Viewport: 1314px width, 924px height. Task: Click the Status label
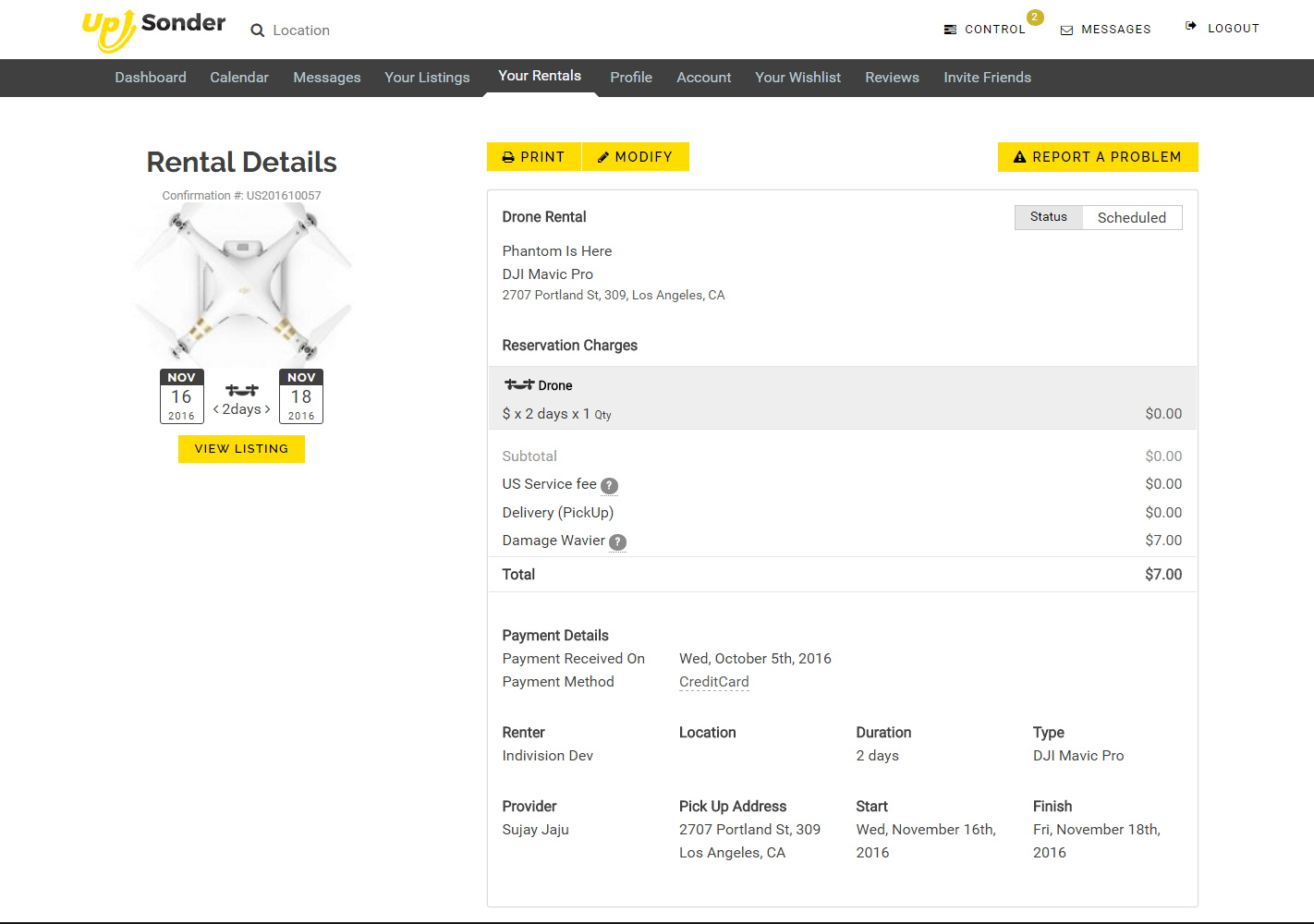point(1049,217)
